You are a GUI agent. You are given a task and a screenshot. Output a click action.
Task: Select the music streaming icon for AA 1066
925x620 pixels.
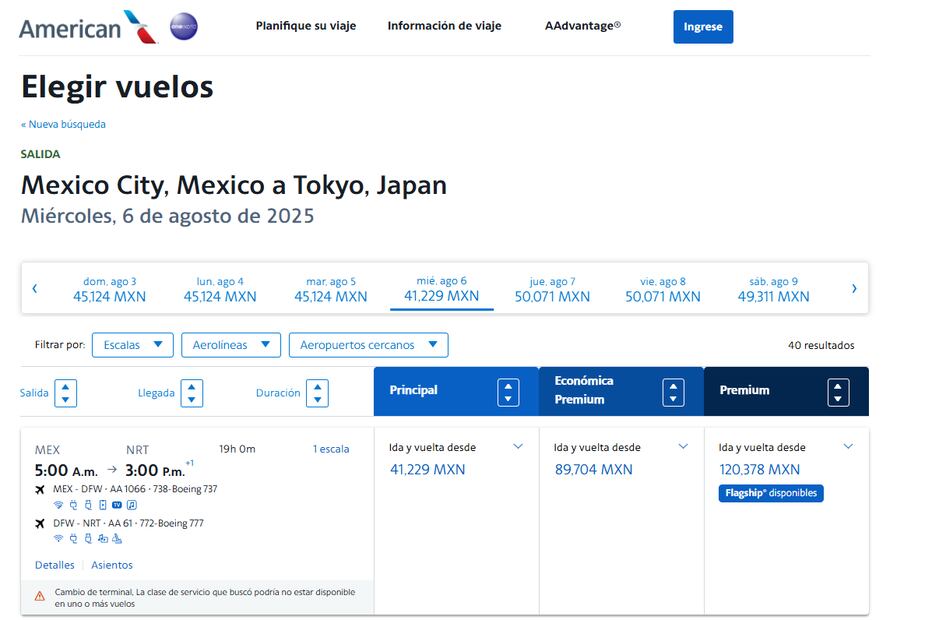133,505
